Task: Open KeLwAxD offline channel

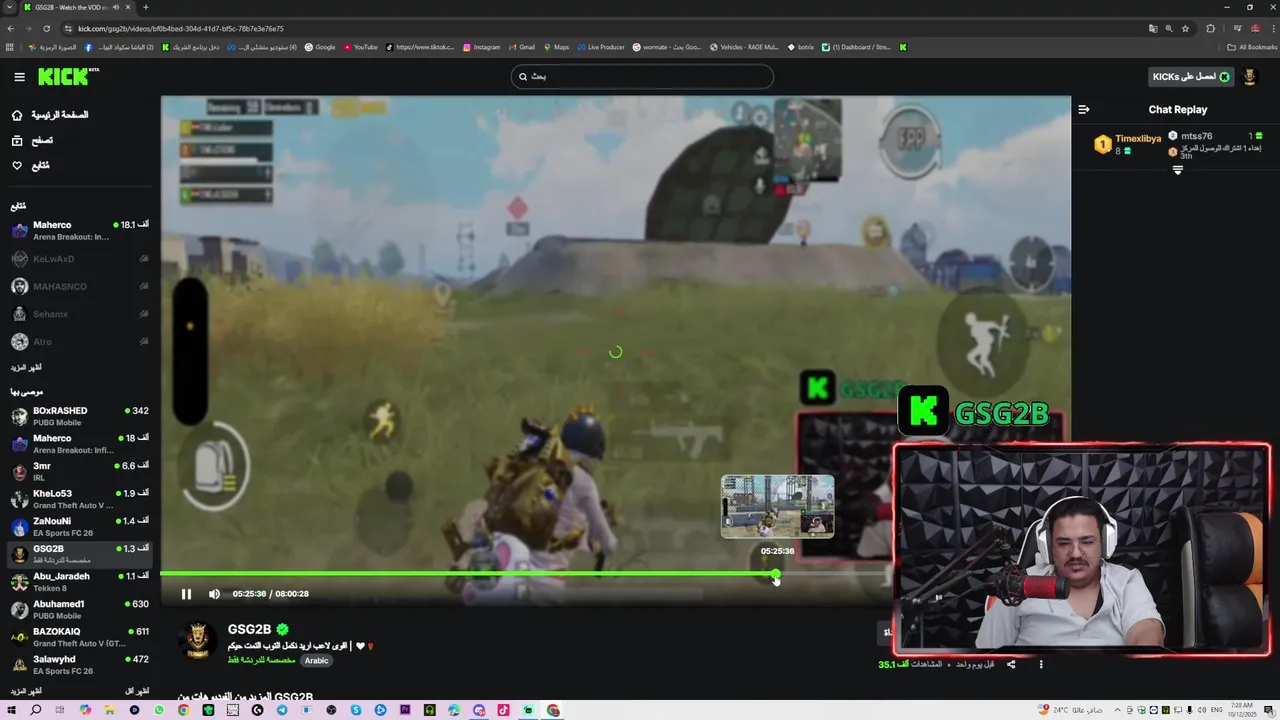Action: coord(80,259)
